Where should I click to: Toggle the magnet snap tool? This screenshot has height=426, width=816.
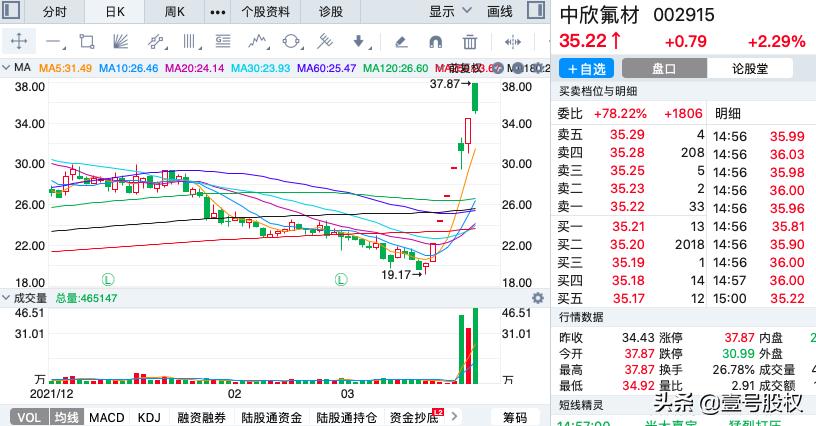(436, 42)
